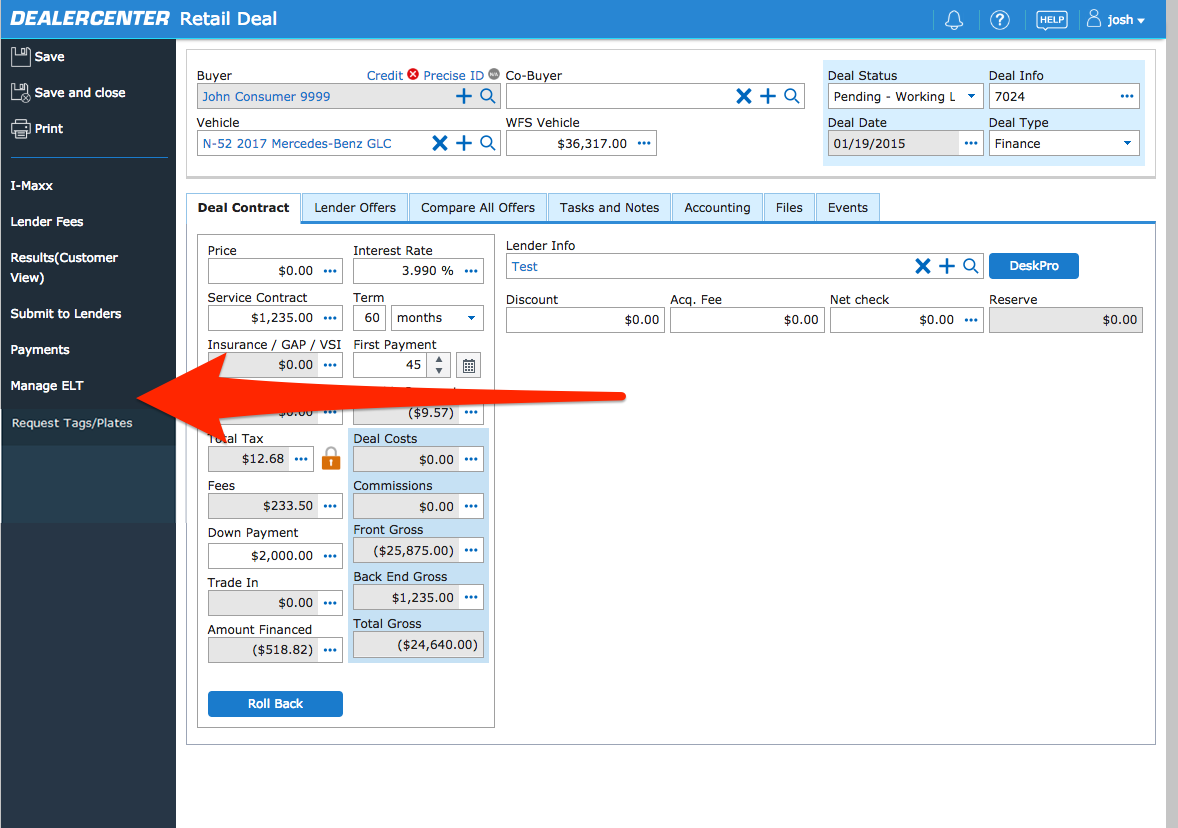Switch to the Accounting tab
This screenshot has width=1178, height=828.
point(717,207)
